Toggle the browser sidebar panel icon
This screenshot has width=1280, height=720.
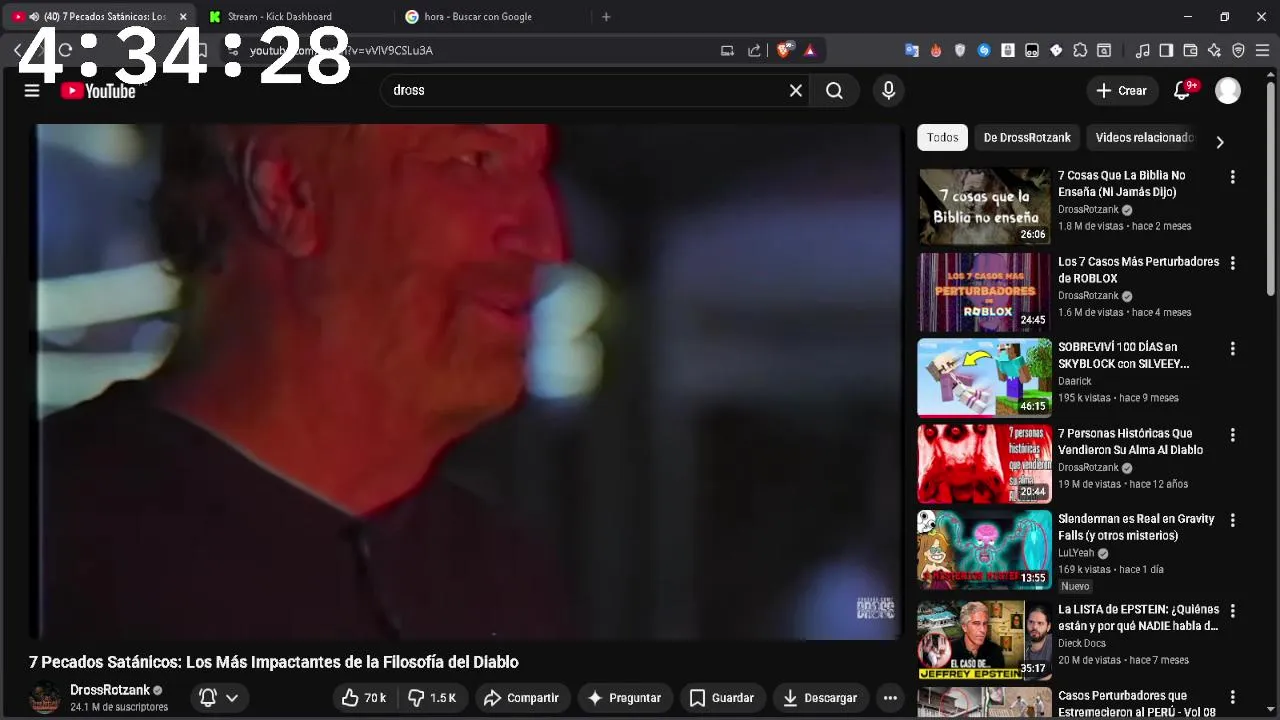click(1166, 50)
